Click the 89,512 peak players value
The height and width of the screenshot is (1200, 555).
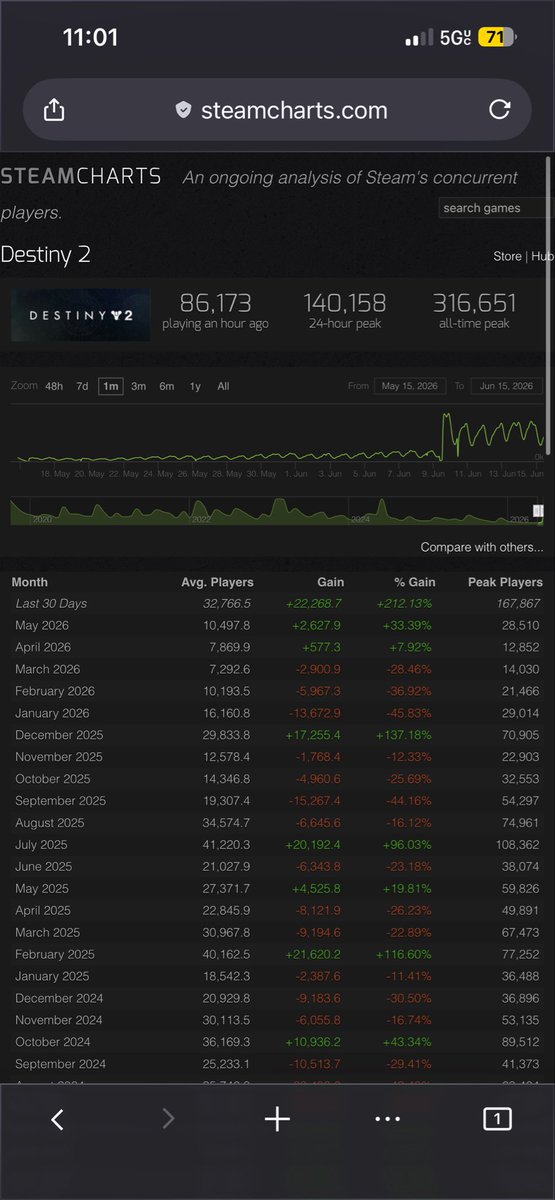point(520,1042)
